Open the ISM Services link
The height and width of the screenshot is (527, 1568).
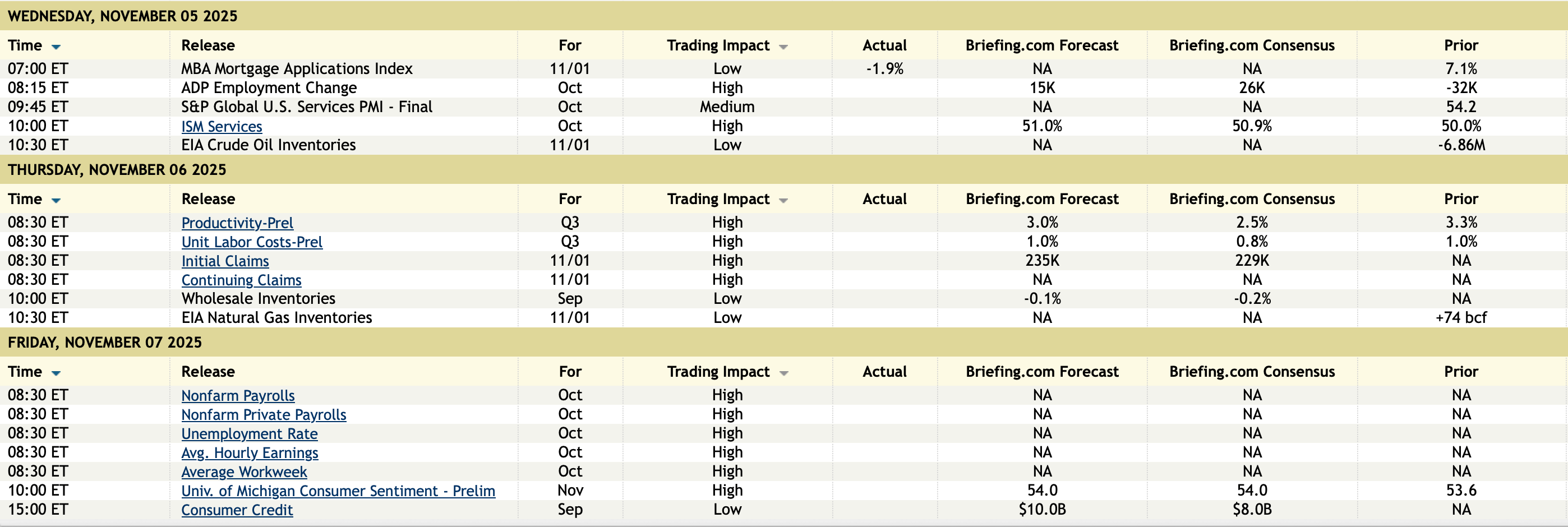tap(222, 127)
